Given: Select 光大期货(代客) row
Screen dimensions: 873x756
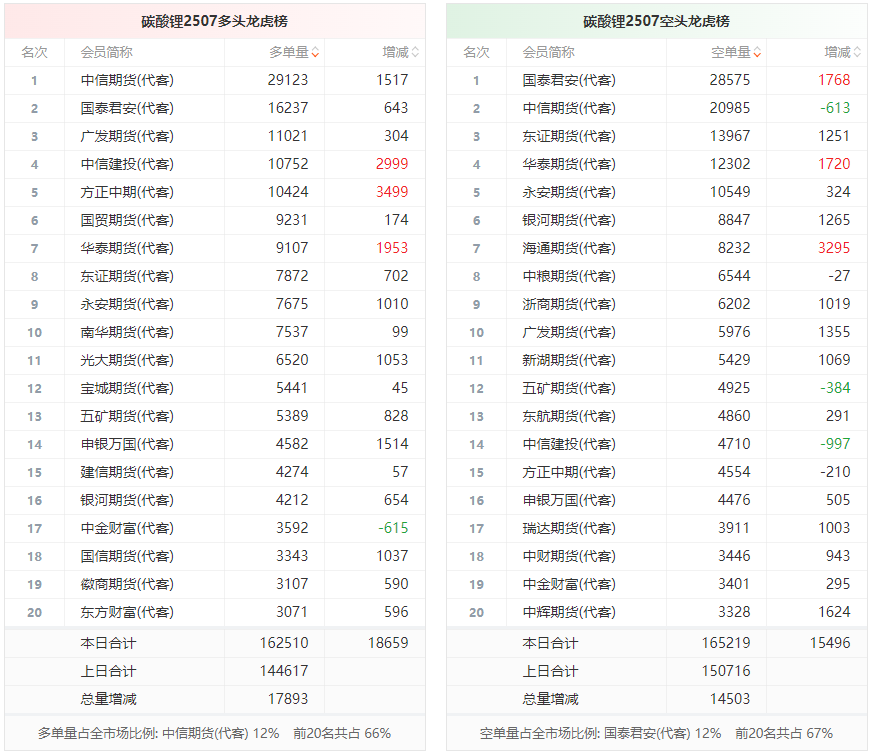Looking at the screenshot, I should click(215, 360).
